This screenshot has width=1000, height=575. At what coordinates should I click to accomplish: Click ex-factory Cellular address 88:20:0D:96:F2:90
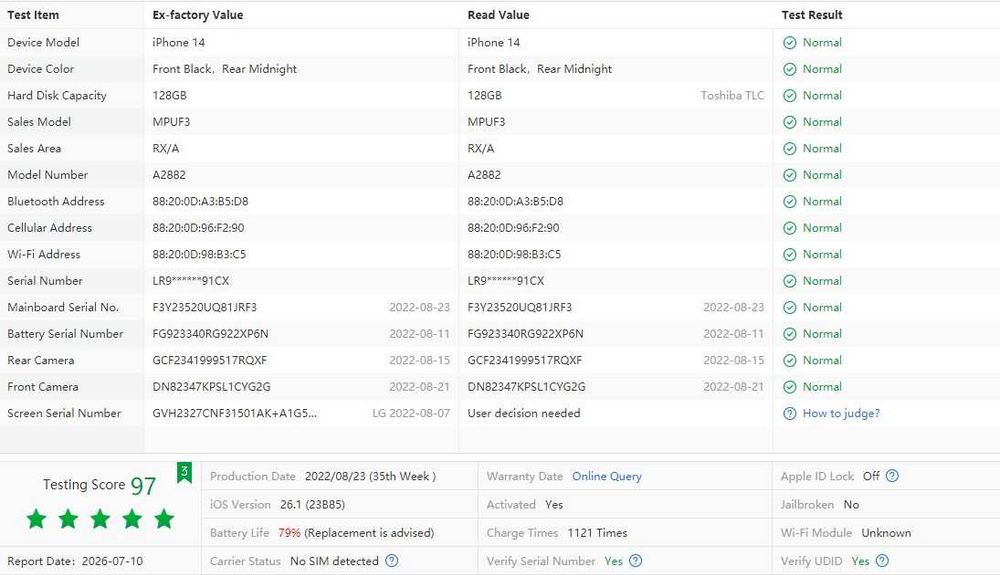coord(198,228)
